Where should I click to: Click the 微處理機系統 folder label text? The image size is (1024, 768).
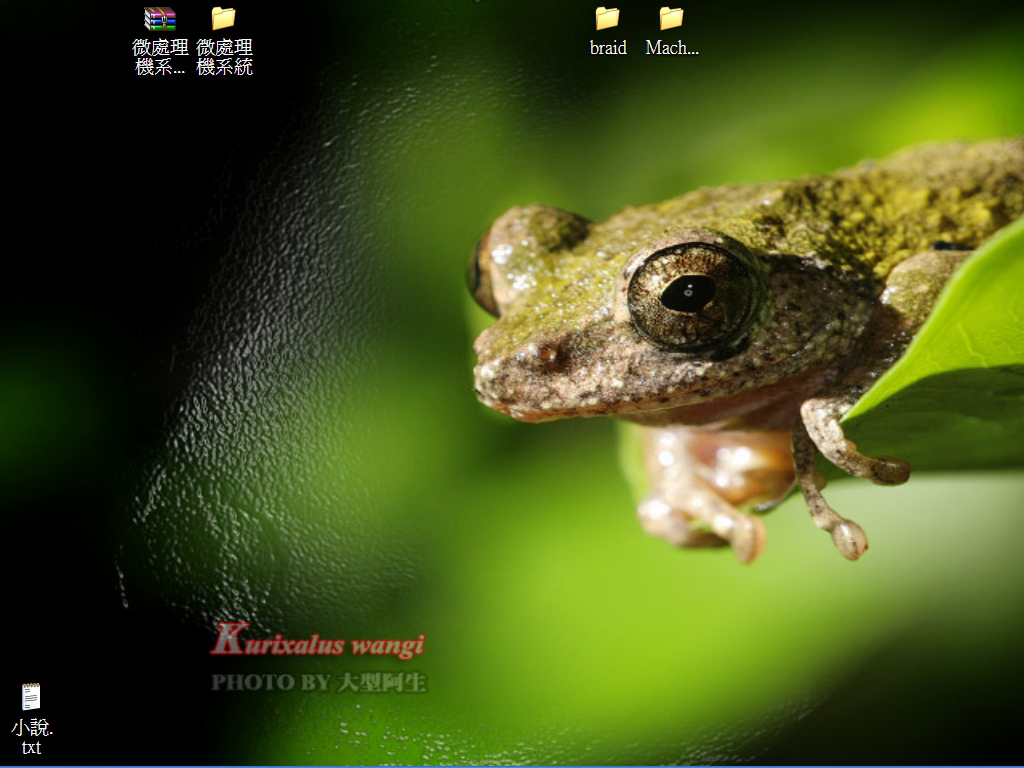point(224,57)
